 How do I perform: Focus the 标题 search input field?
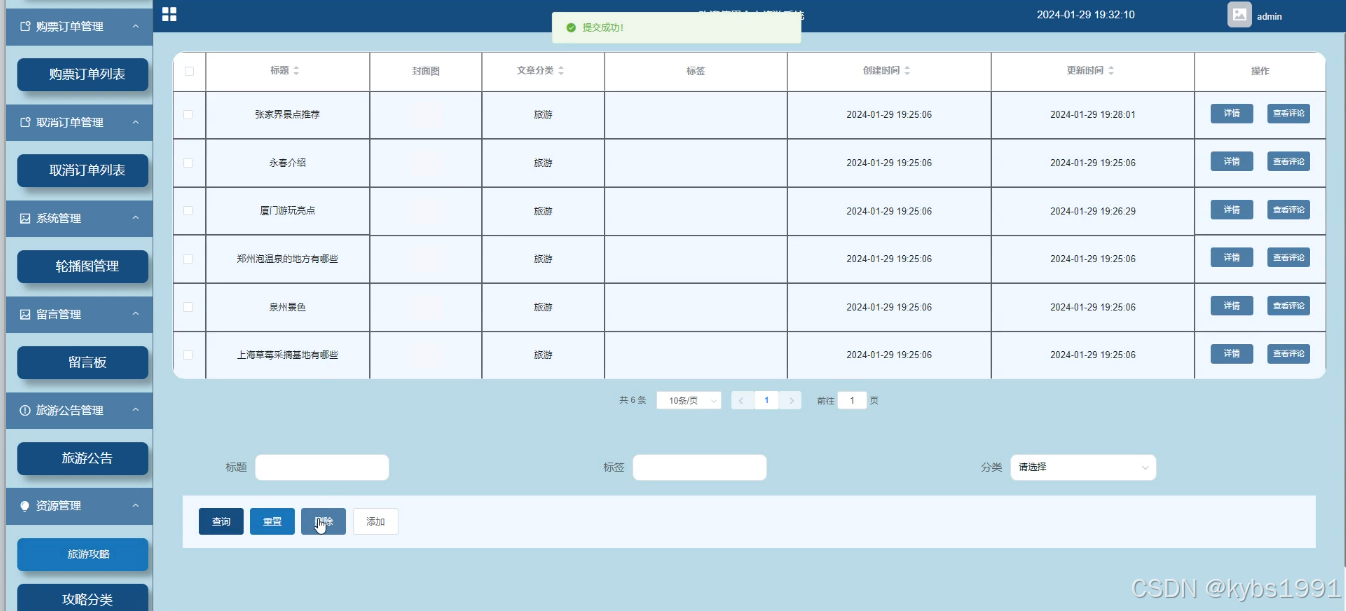pos(322,467)
